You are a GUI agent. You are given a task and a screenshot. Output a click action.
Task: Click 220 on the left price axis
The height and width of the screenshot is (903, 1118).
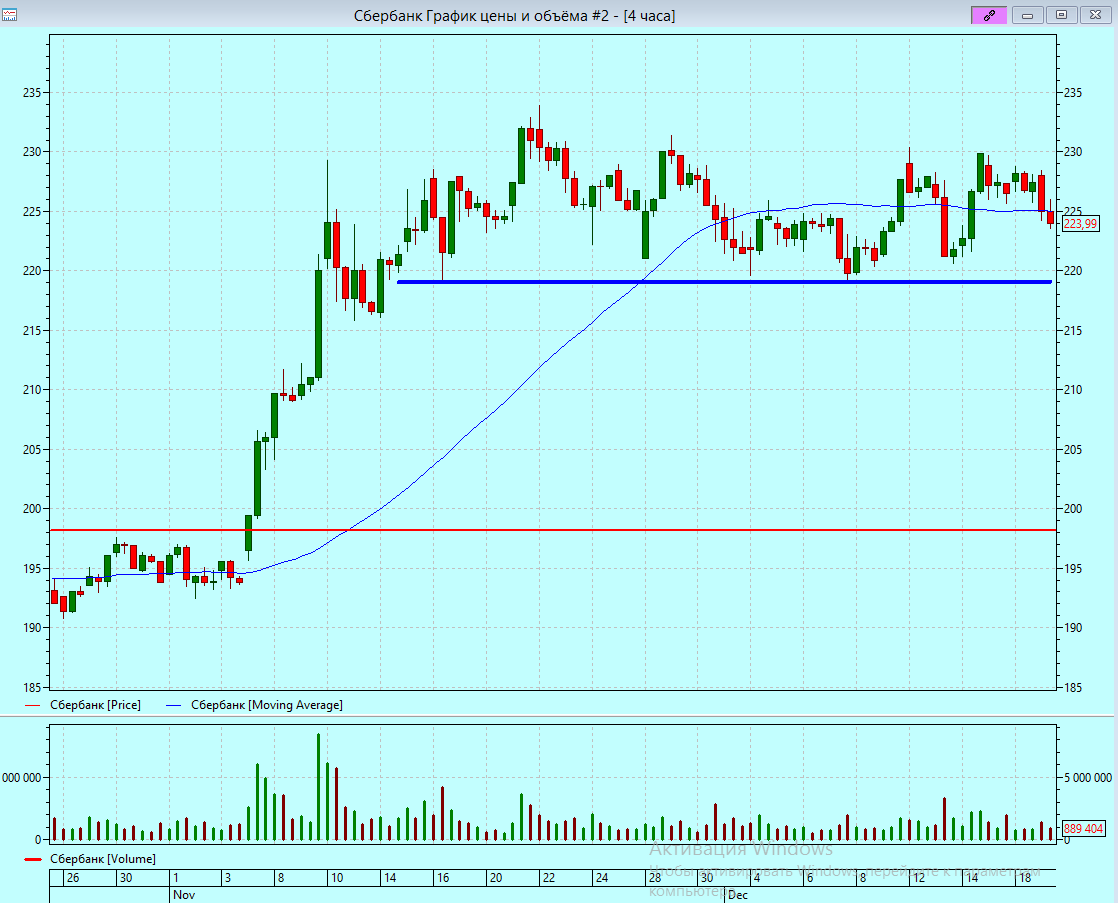tap(31, 271)
